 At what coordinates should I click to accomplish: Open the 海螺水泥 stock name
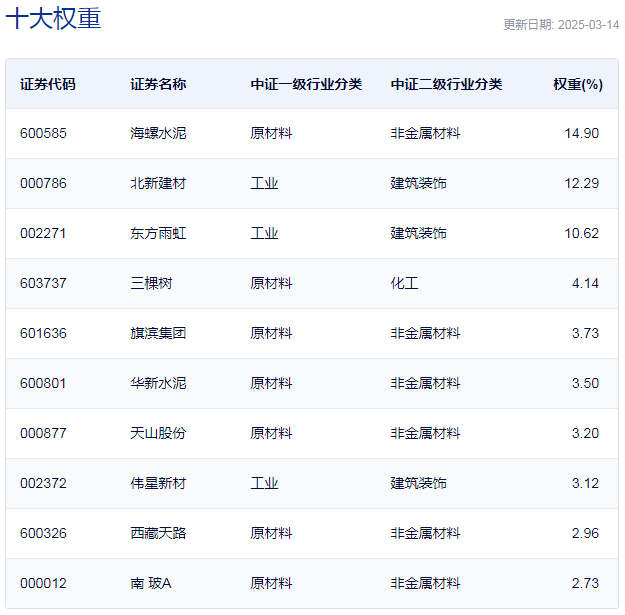pyautogui.click(x=158, y=133)
